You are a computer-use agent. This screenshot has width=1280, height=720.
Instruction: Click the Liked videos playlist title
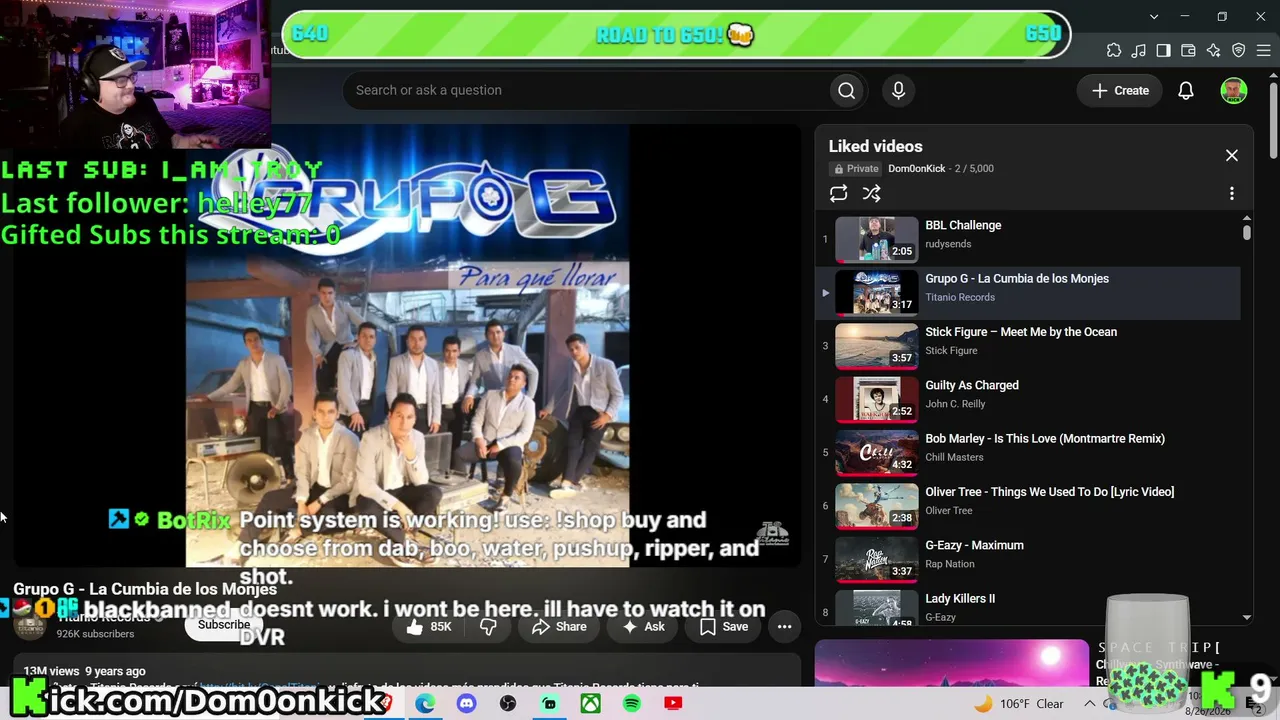tap(875, 146)
